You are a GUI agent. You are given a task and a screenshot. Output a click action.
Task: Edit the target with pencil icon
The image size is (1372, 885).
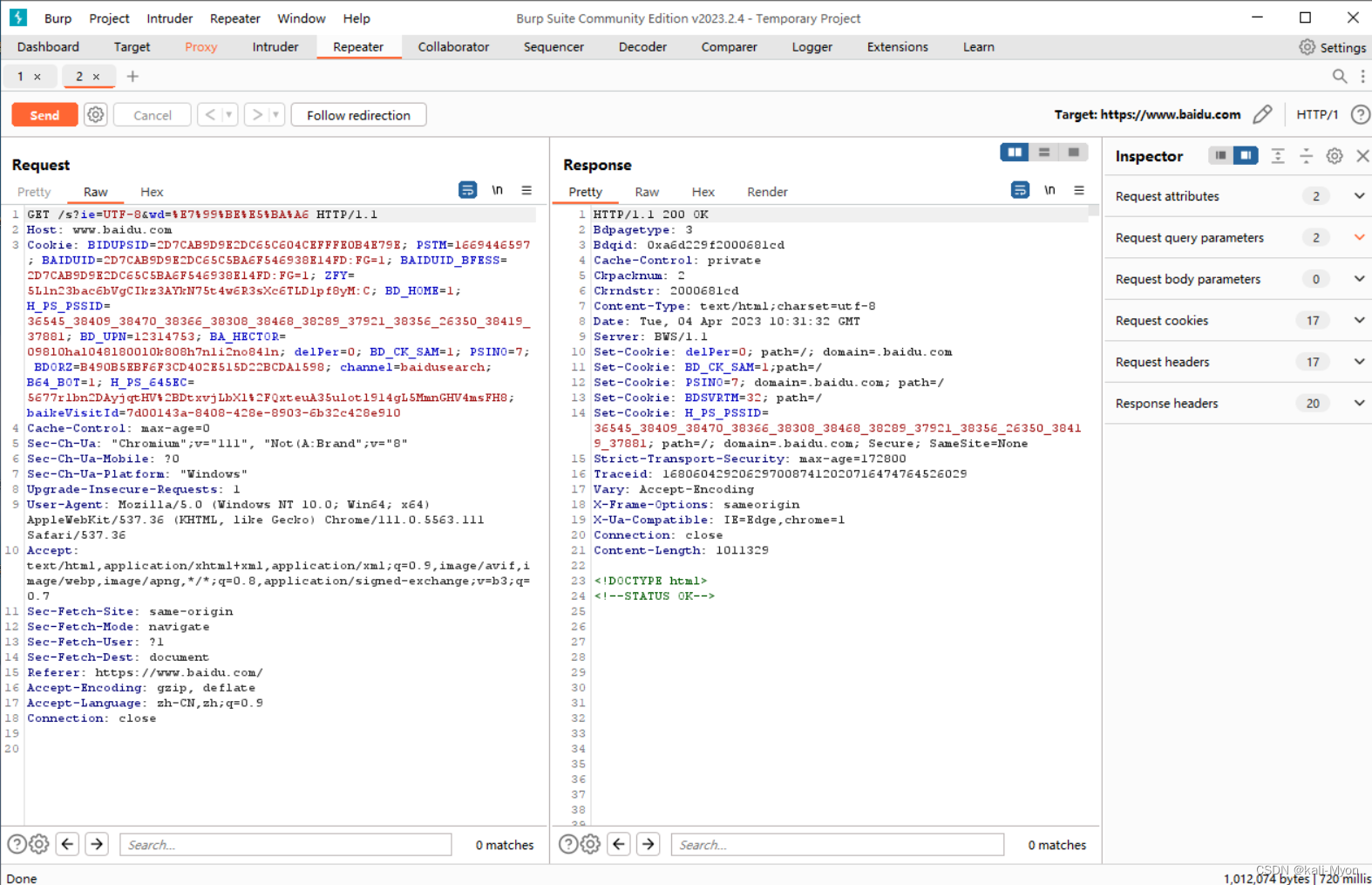(x=1262, y=114)
